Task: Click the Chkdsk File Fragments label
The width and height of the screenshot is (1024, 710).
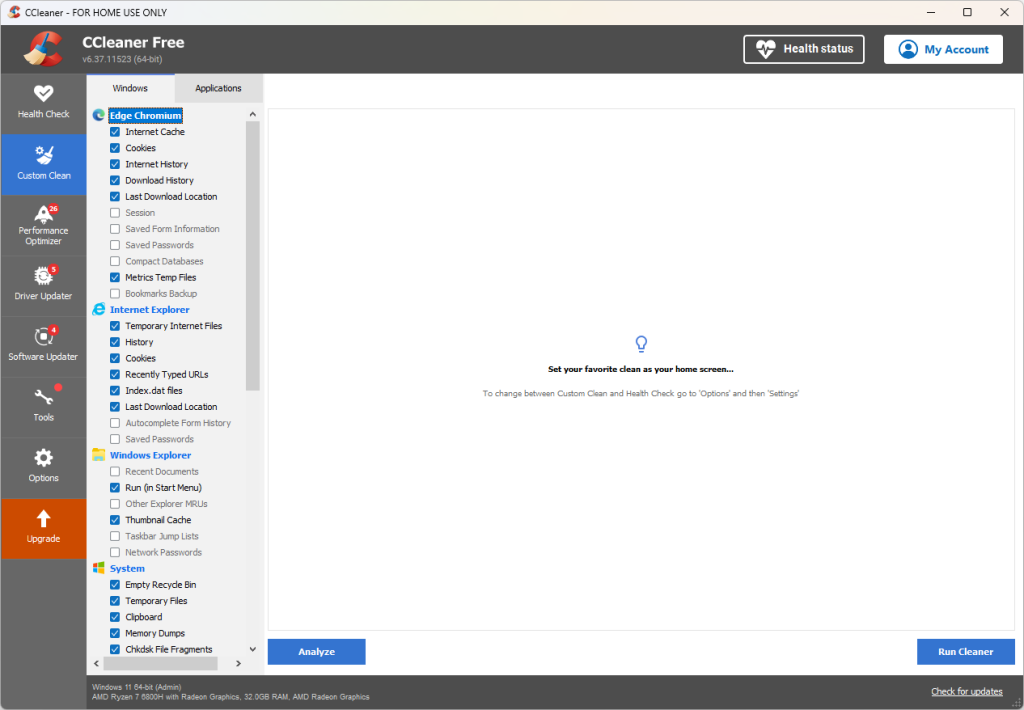Action: pos(168,649)
